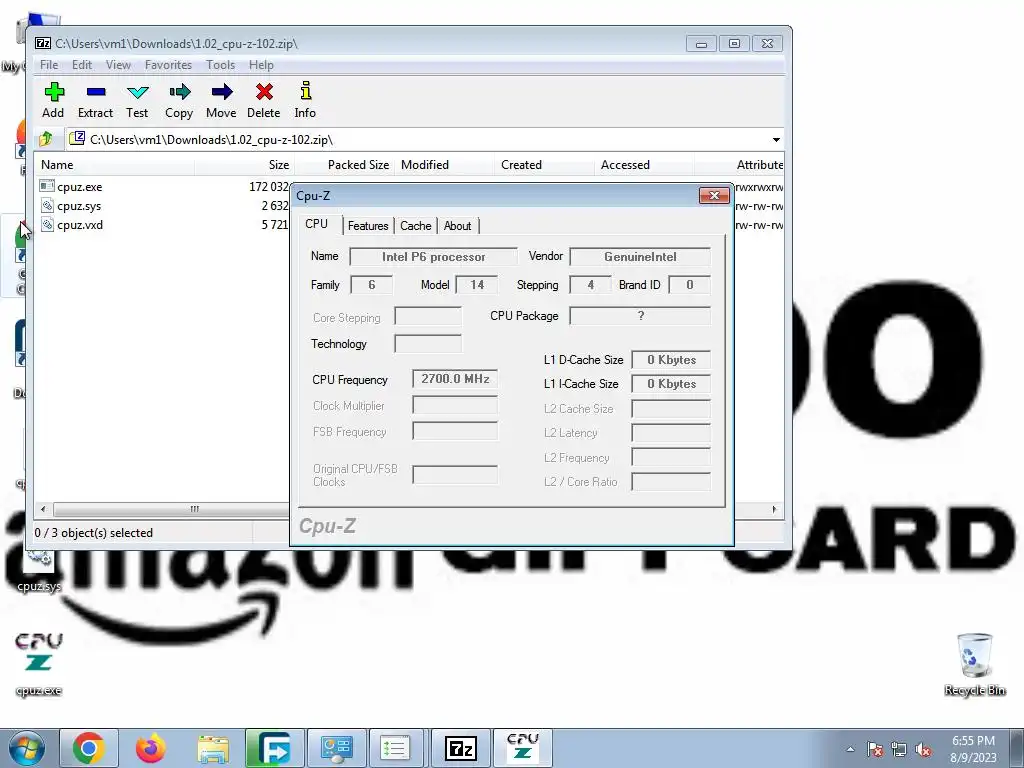
Task: Click the network tray icon
Action: (x=899, y=749)
